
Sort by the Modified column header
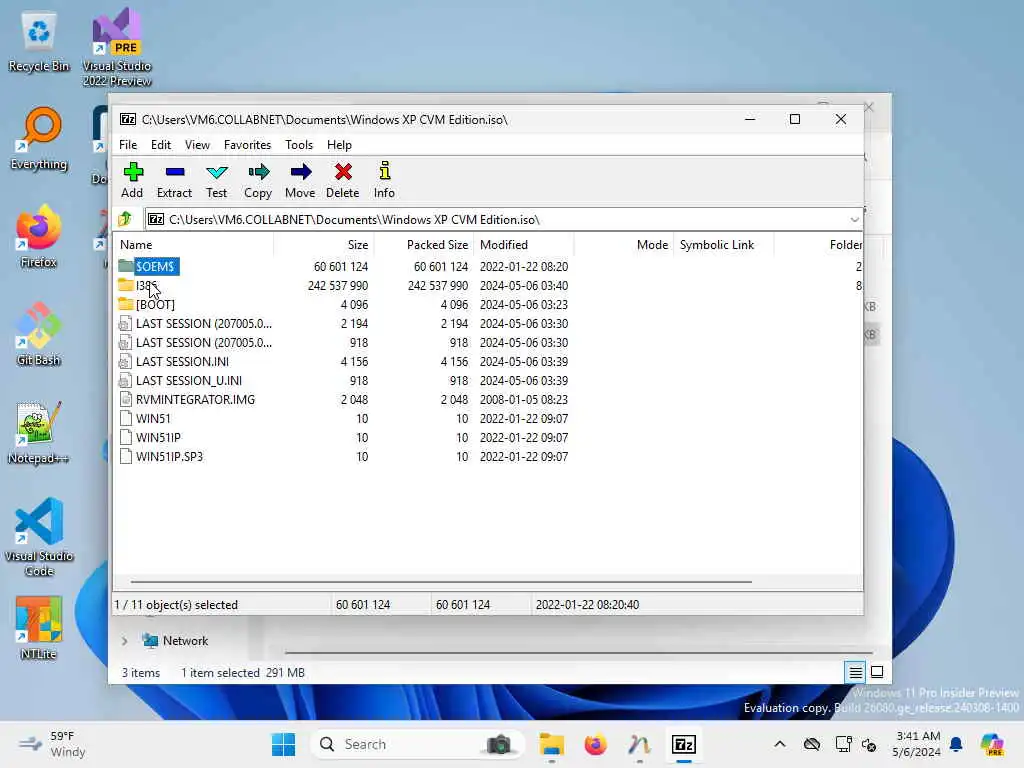click(524, 245)
